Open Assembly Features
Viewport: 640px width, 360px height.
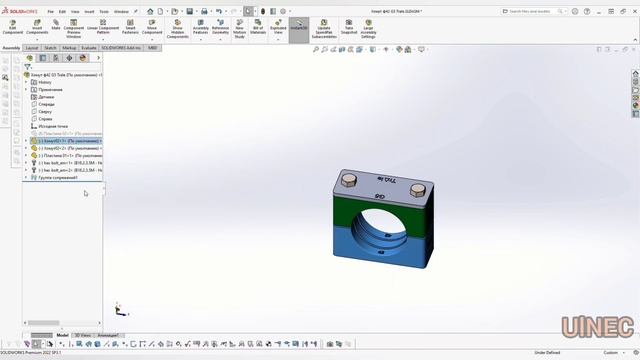201,27
